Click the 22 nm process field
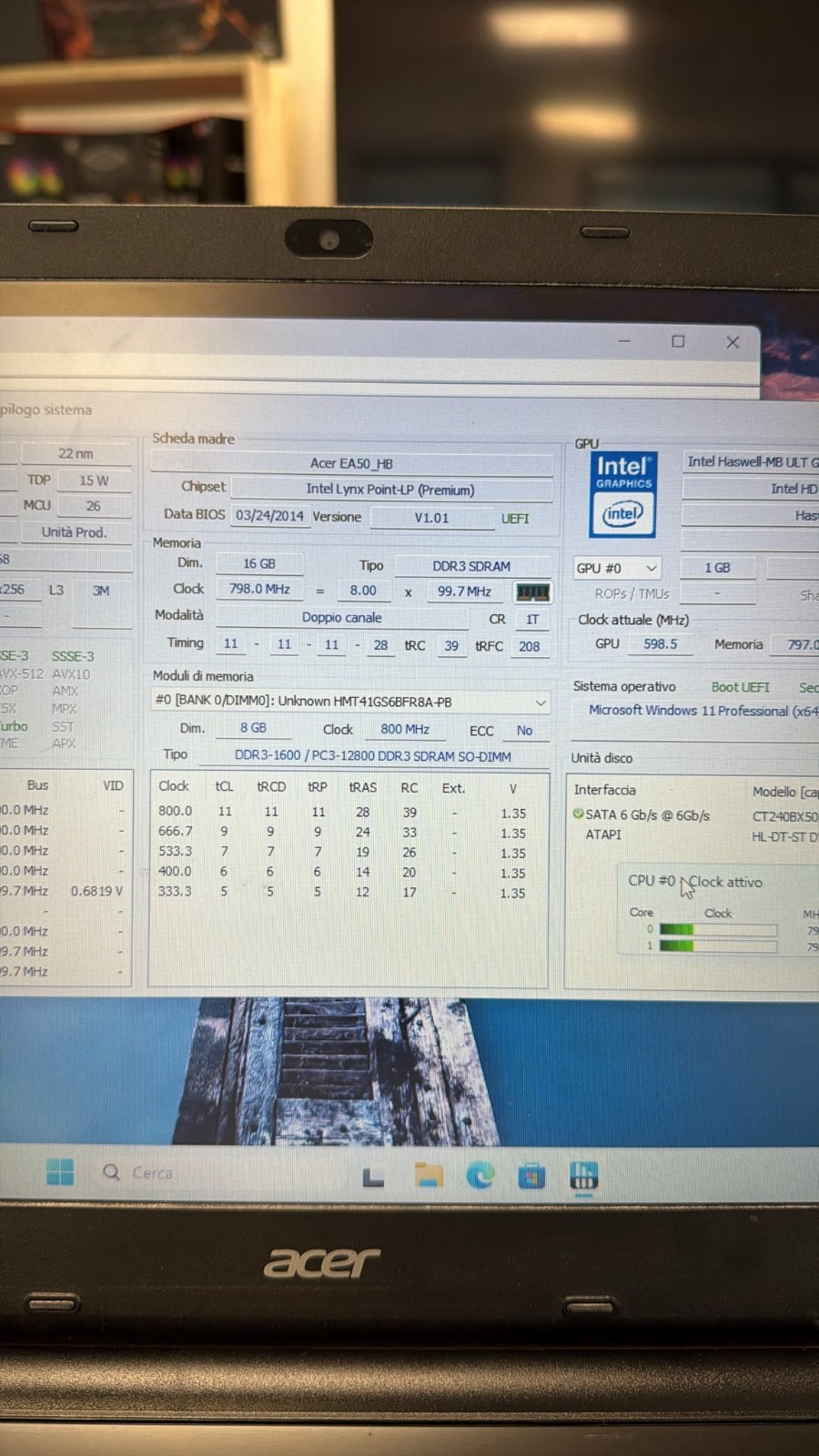This screenshot has height=1456, width=819. pyautogui.click(x=76, y=453)
